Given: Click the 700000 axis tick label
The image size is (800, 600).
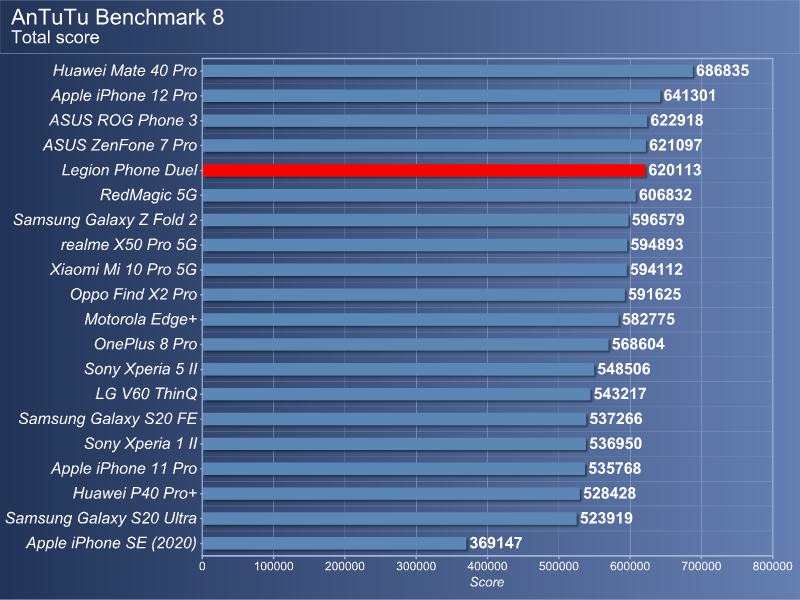Looking at the screenshot, I should (701, 566).
